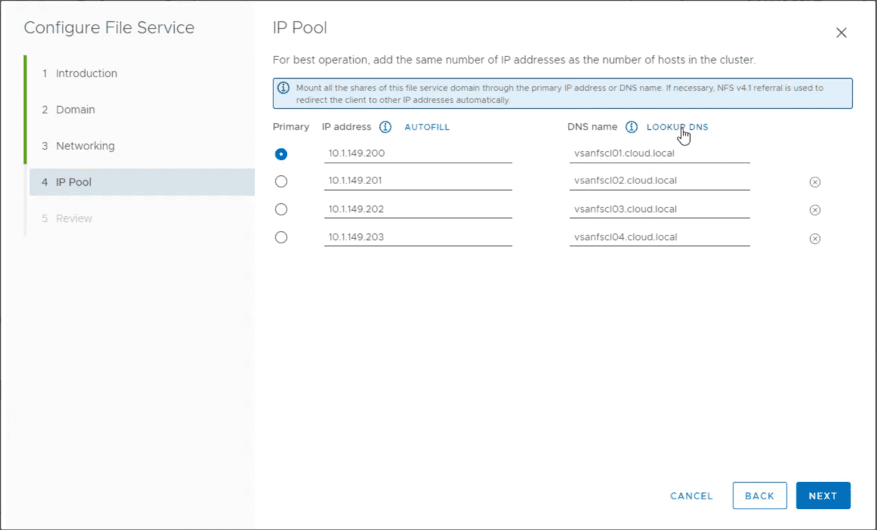Edit the IP address field 10.1.149.203
Viewport: 877px width, 530px height.
click(x=418, y=237)
